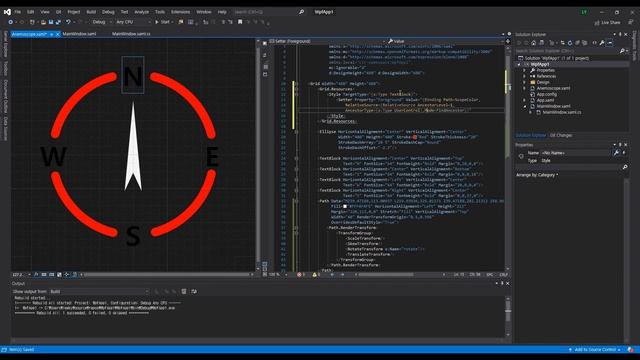Viewport: 640px width, 360px height.
Task: Click the Undo toolbar icon
Action: 68,22
